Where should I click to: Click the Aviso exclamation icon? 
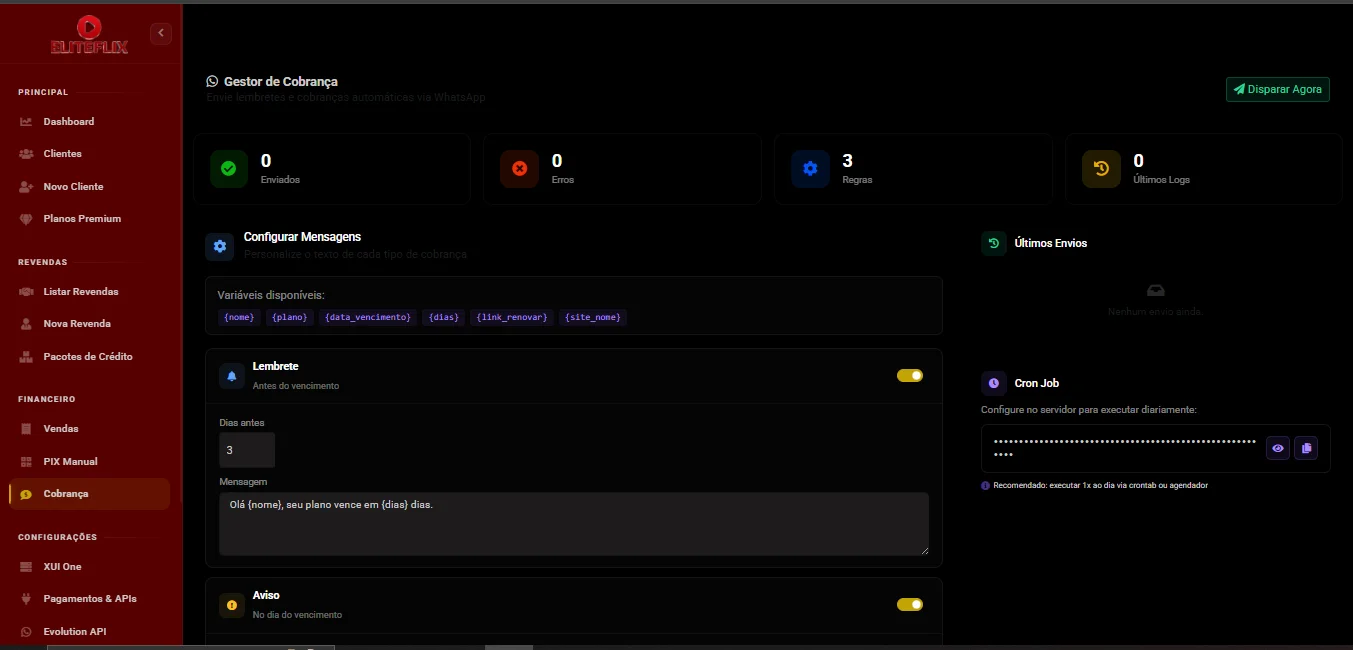pos(232,605)
